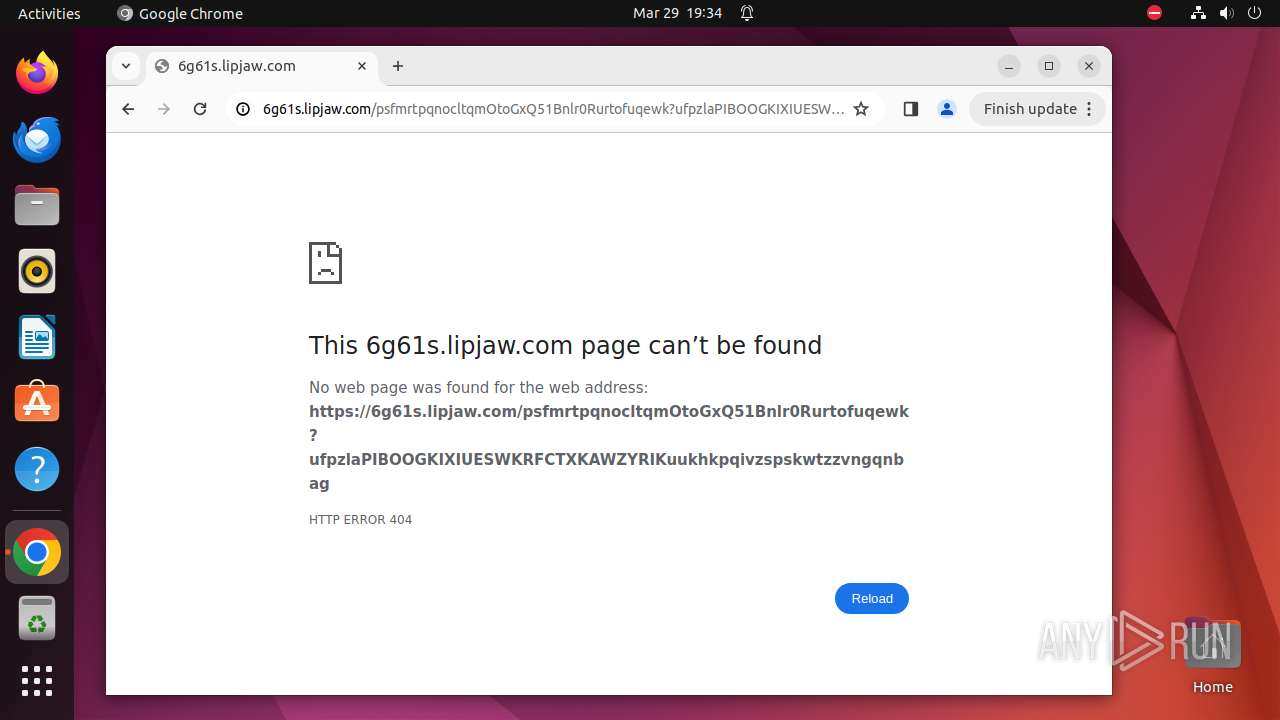
Task: Launch LibreOffice Writer from the dock
Action: click(x=37, y=337)
